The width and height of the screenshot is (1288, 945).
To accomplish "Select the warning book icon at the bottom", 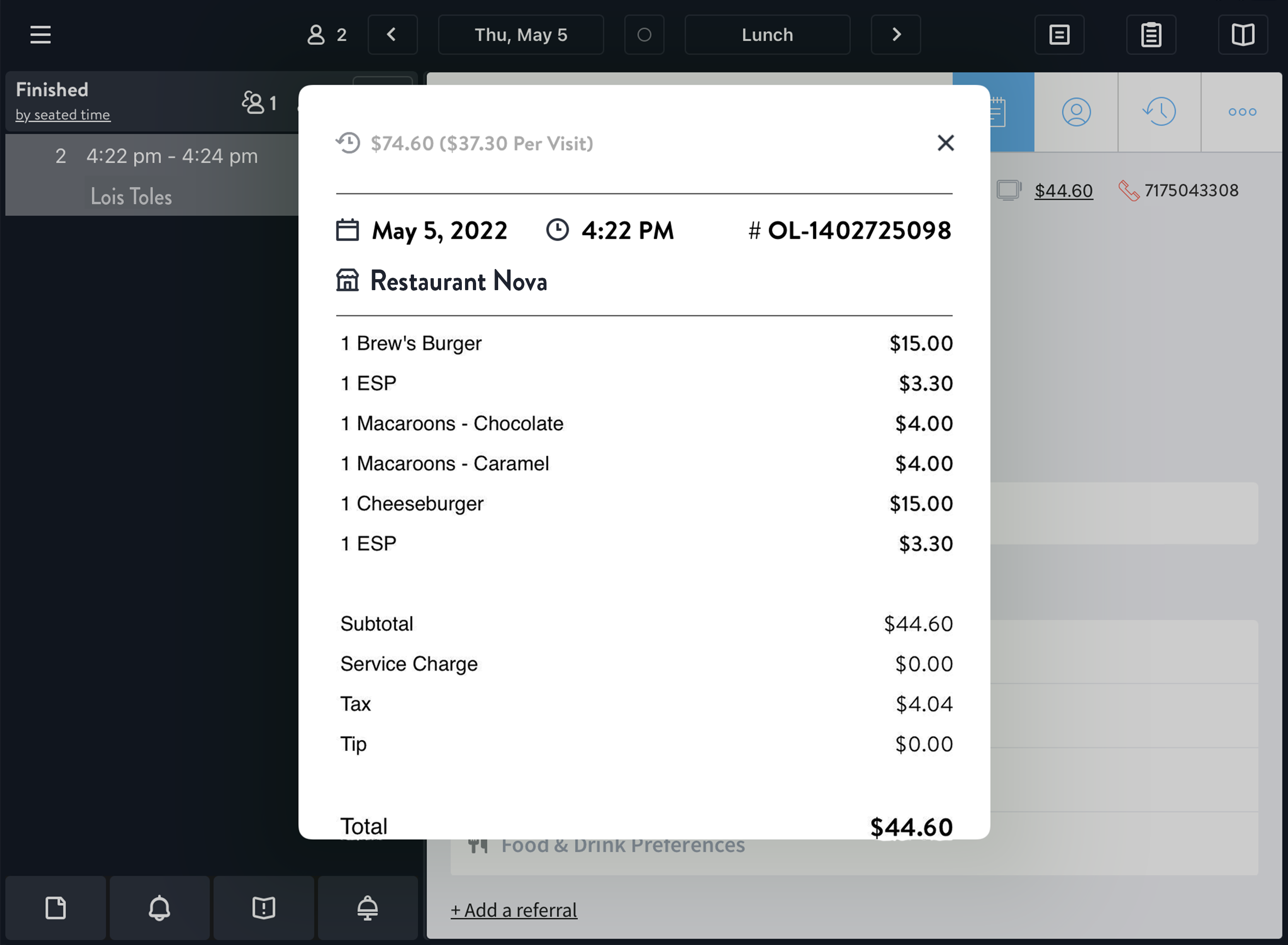I will tap(263, 908).
